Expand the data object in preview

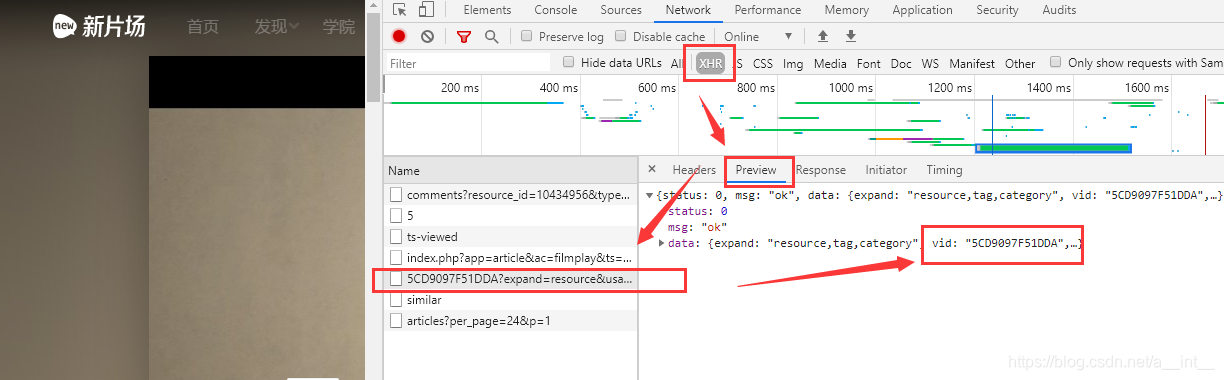(662, 243)
